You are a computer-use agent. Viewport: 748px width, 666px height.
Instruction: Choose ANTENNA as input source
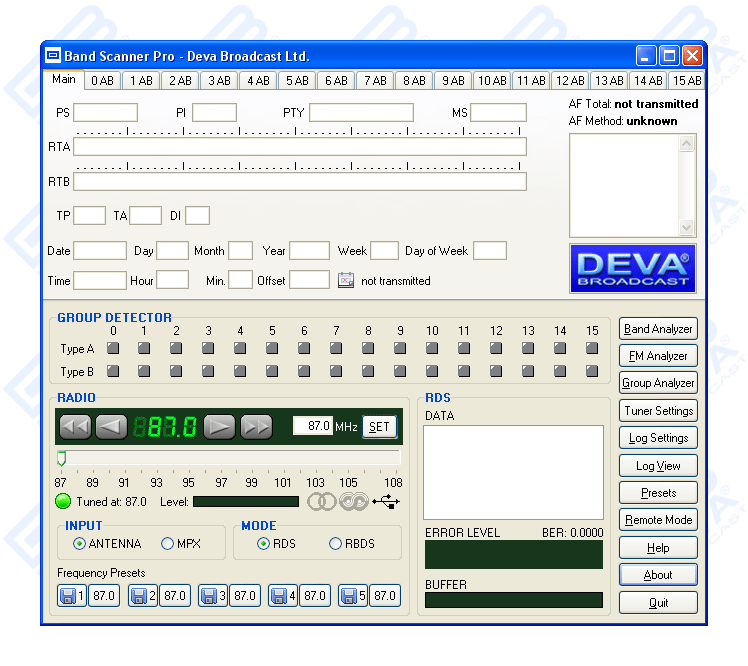tap(80, 544)
